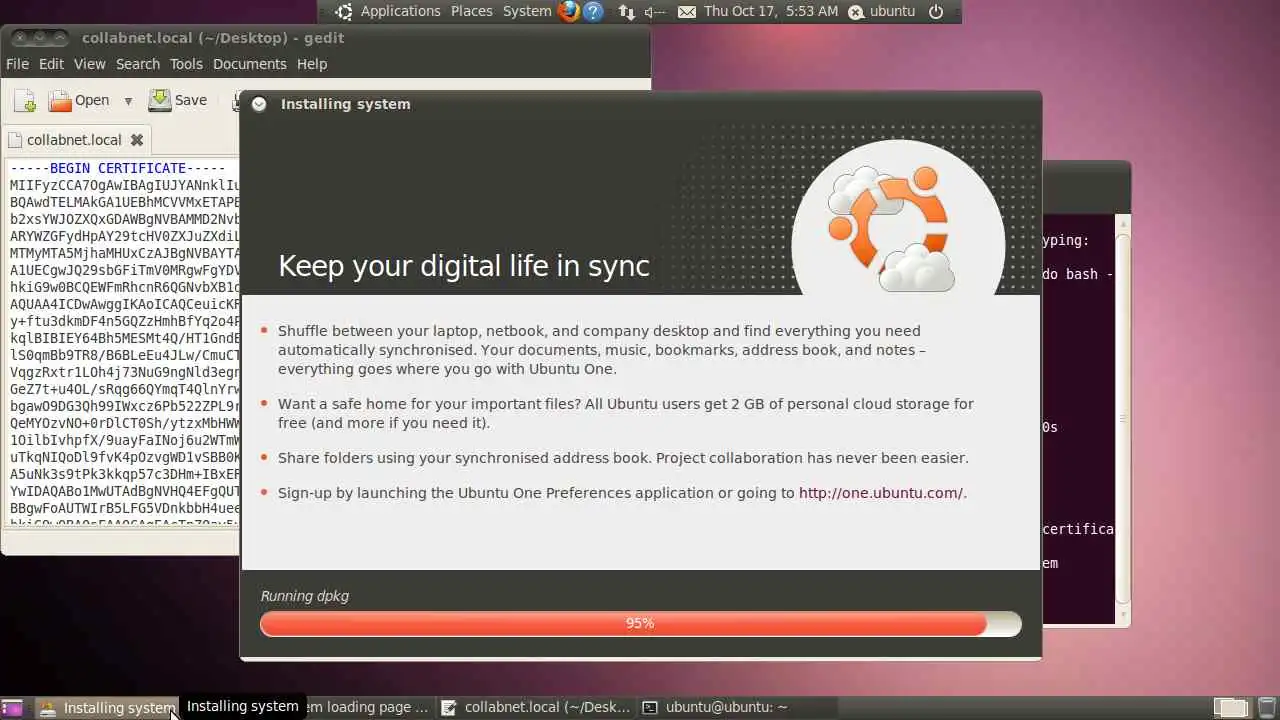Open a file with gedit's Open button
Viewport: 1280px width, 720px height.
(x=79, y=100)
